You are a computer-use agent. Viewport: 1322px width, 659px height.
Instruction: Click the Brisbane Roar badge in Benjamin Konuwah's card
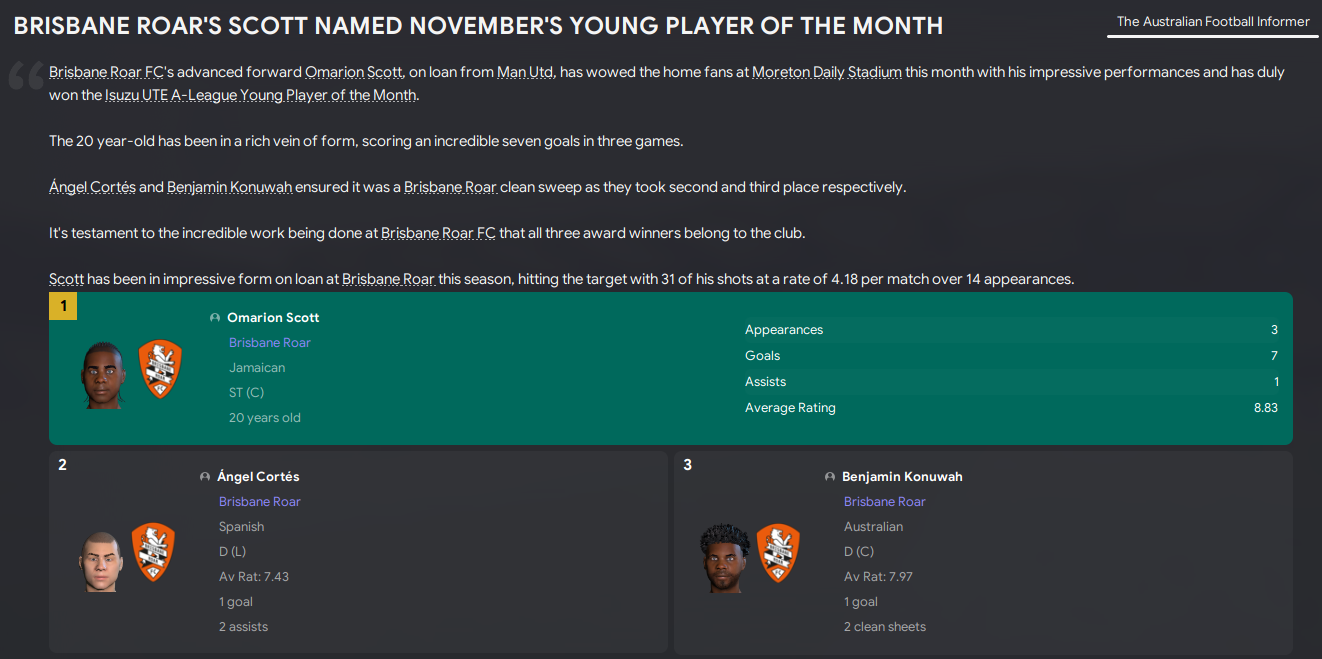tap(777, 552)
